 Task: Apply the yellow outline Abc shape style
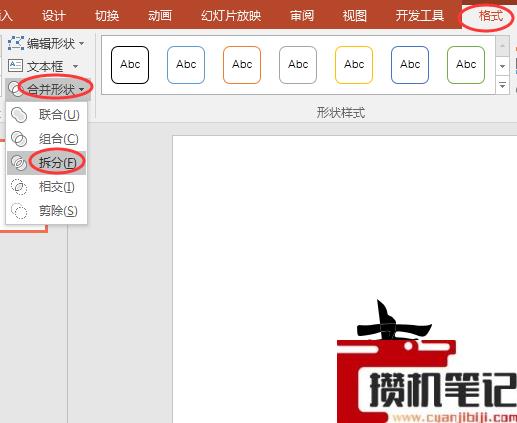click(354, 65)
